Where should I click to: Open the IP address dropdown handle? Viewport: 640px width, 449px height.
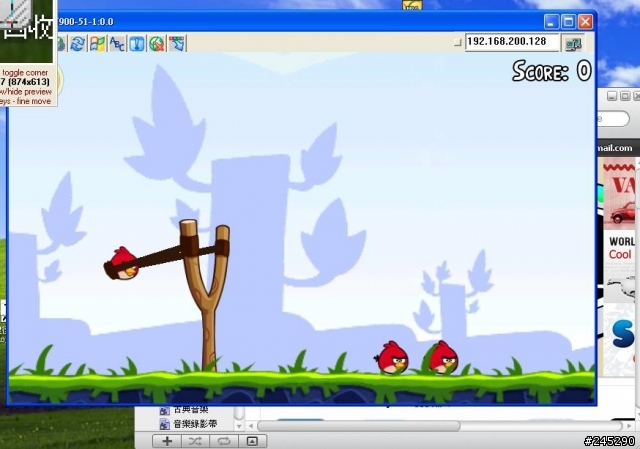[457, 43]
